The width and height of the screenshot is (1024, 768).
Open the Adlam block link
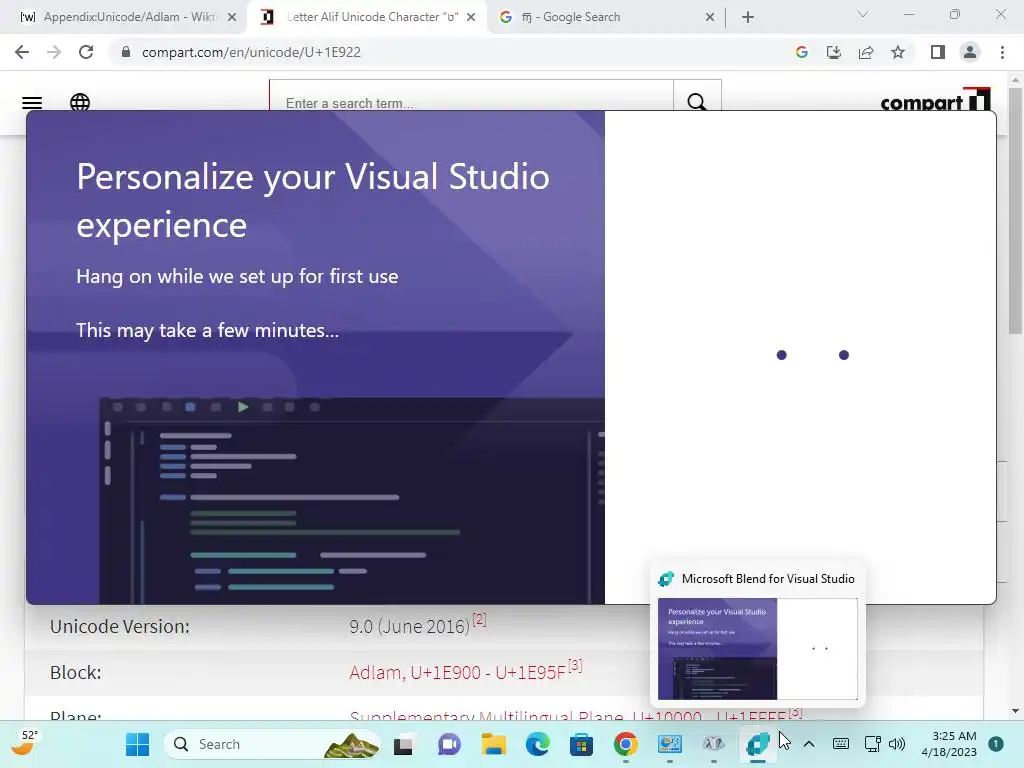tap(457, 673)
